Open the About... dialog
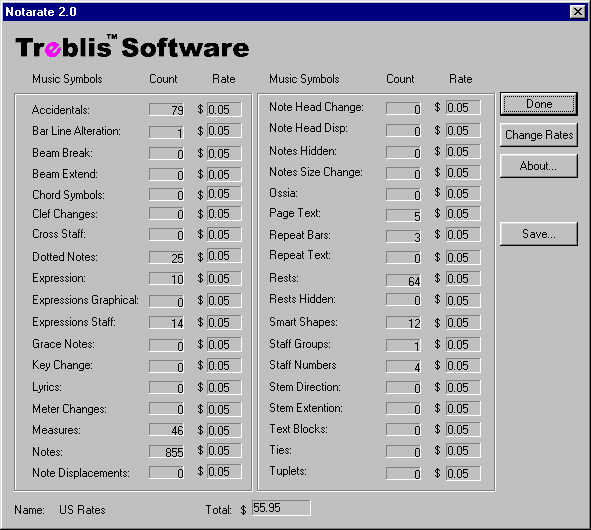The height and width of the screenshot is (530, 591). (x=539, y=165)
